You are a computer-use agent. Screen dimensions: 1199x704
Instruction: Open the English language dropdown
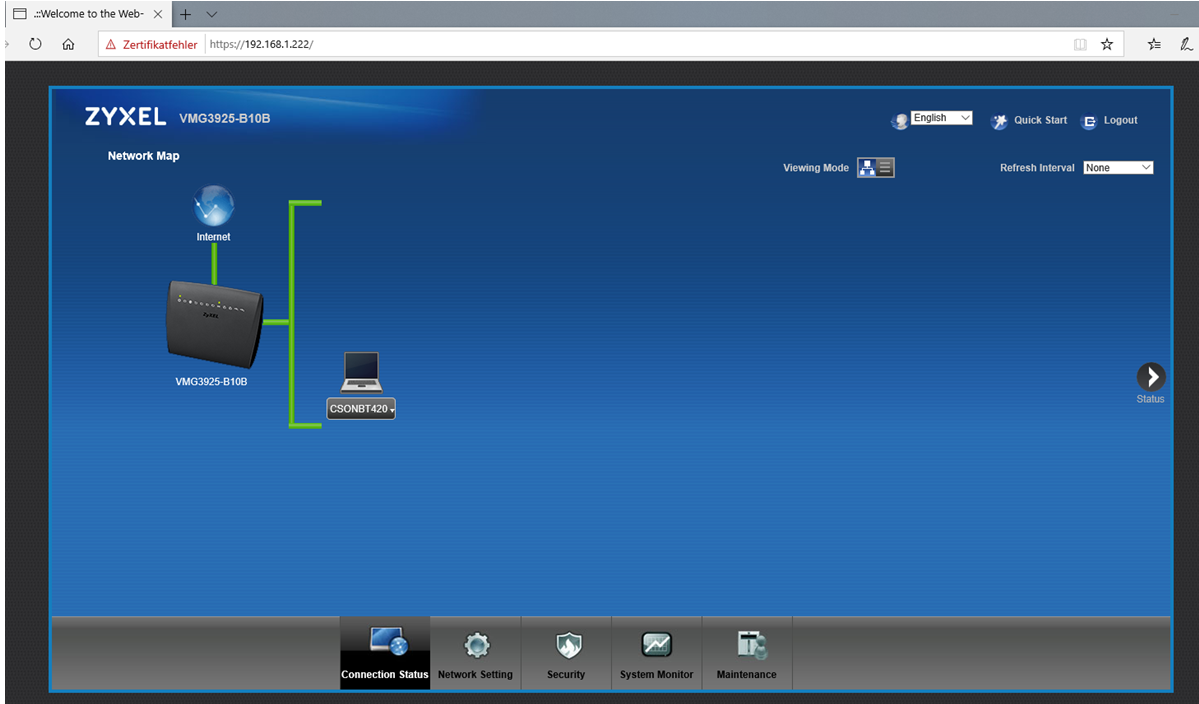(x=941, y=118)
